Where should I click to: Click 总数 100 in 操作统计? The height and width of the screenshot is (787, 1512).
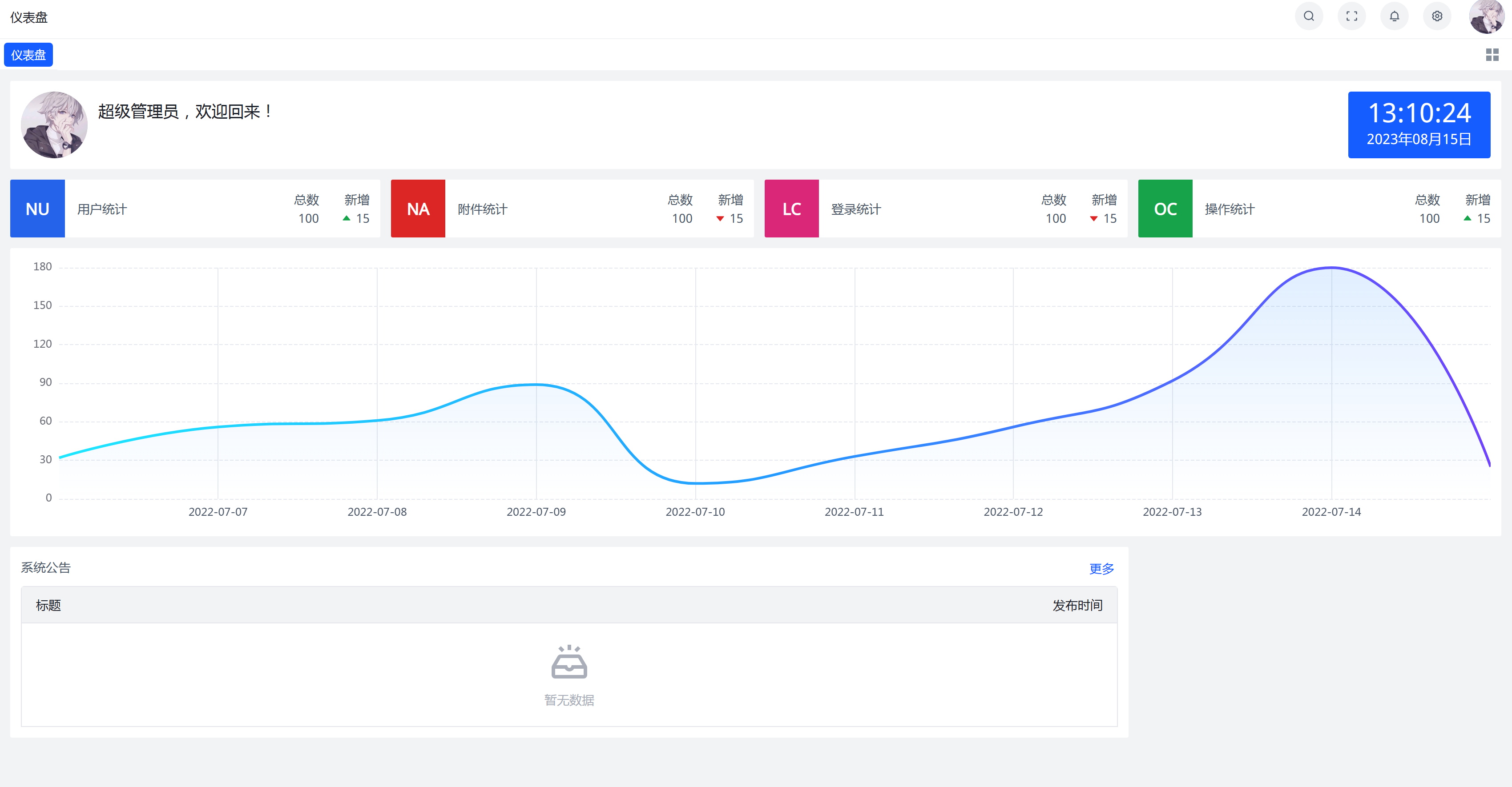(1427, 209)
